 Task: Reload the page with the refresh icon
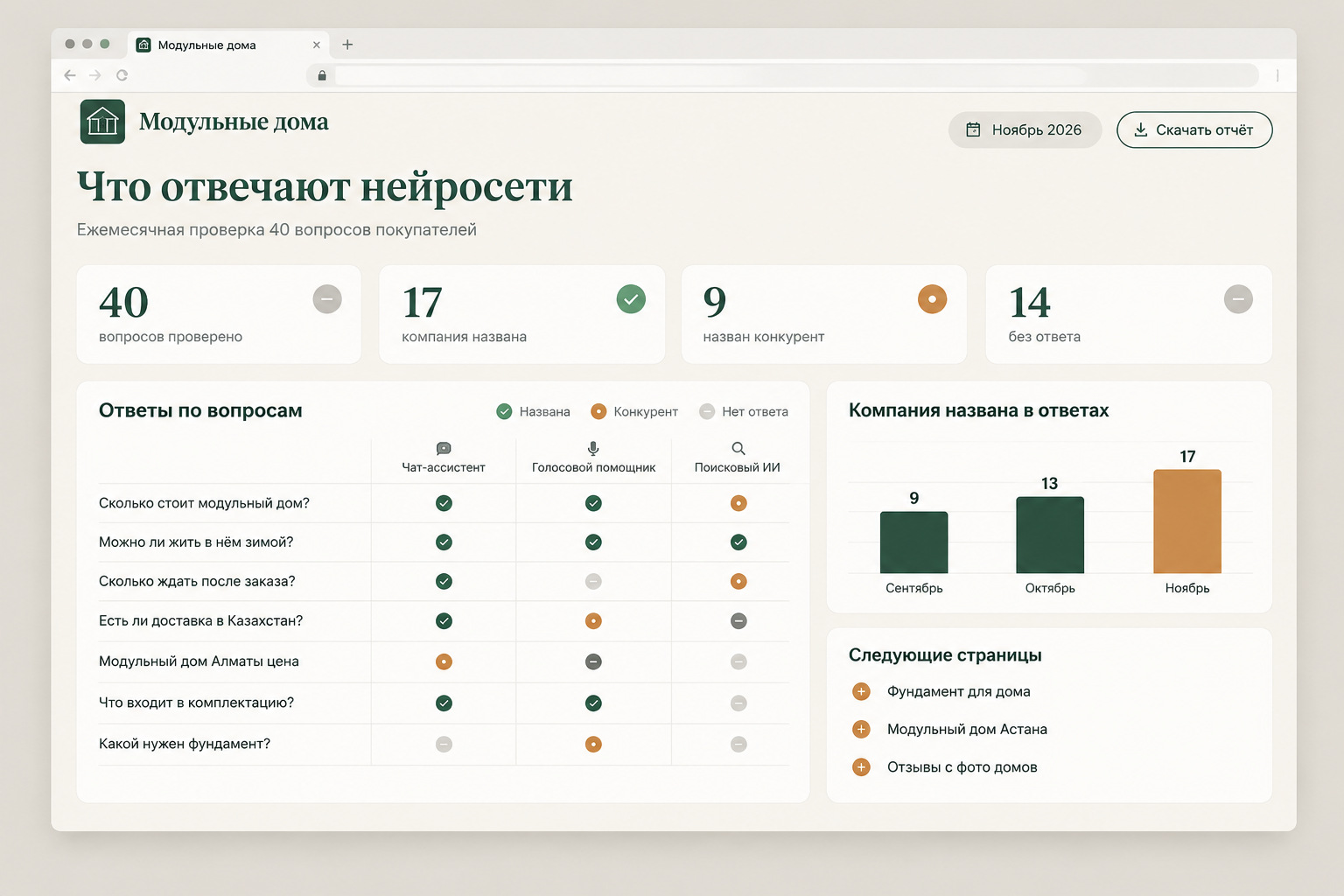click(x=122, y=75)
